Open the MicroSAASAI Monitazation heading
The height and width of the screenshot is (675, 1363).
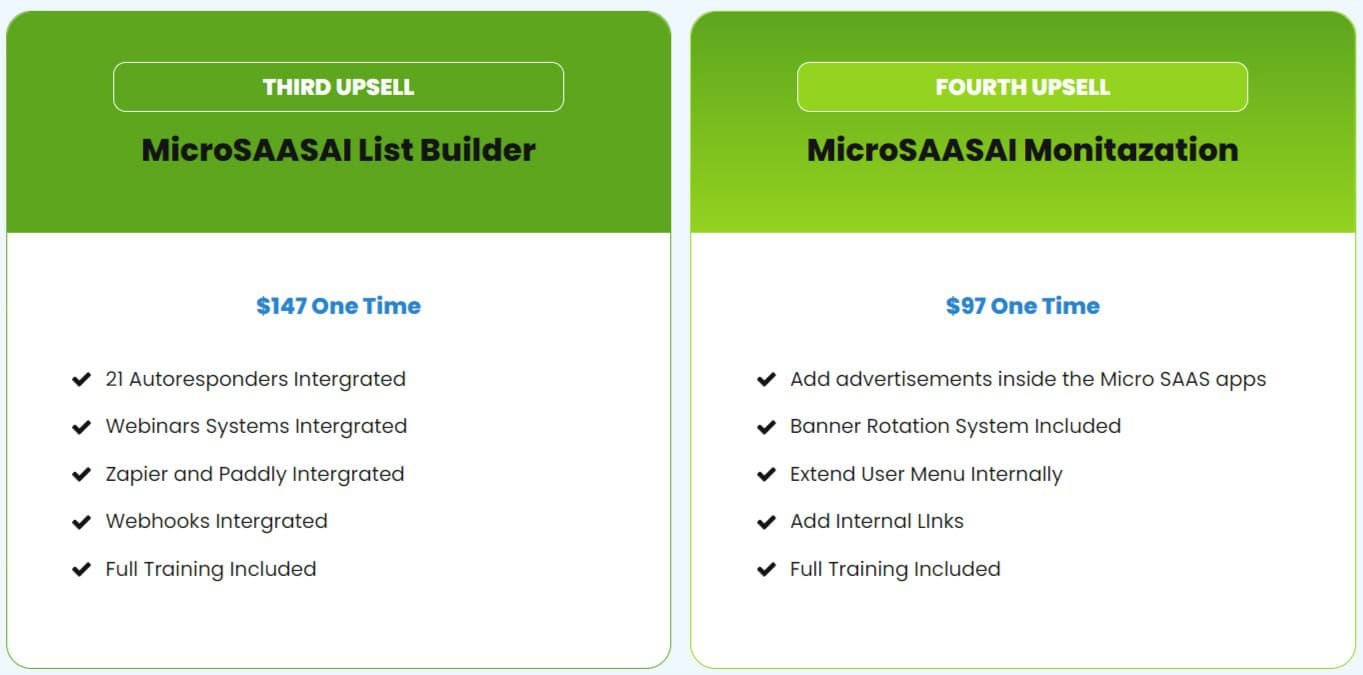point(1022,150)
